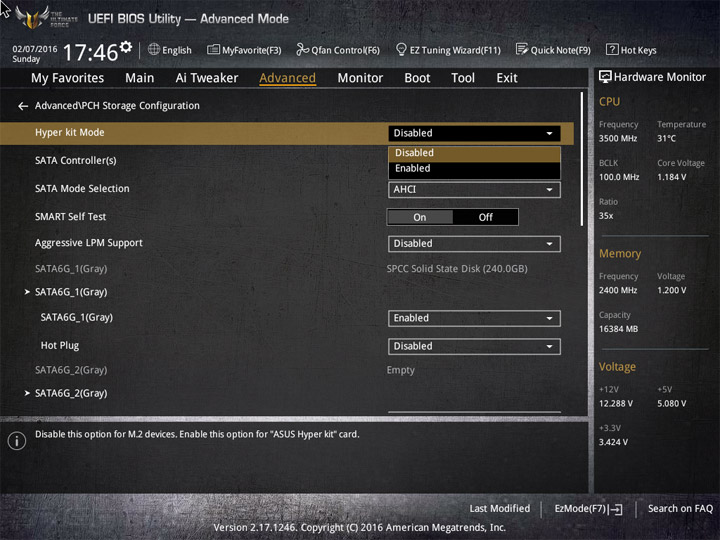Viewport: 720px width, 540px height.
Task: Select the Advanced tab
Action: (x=287, y=78)
